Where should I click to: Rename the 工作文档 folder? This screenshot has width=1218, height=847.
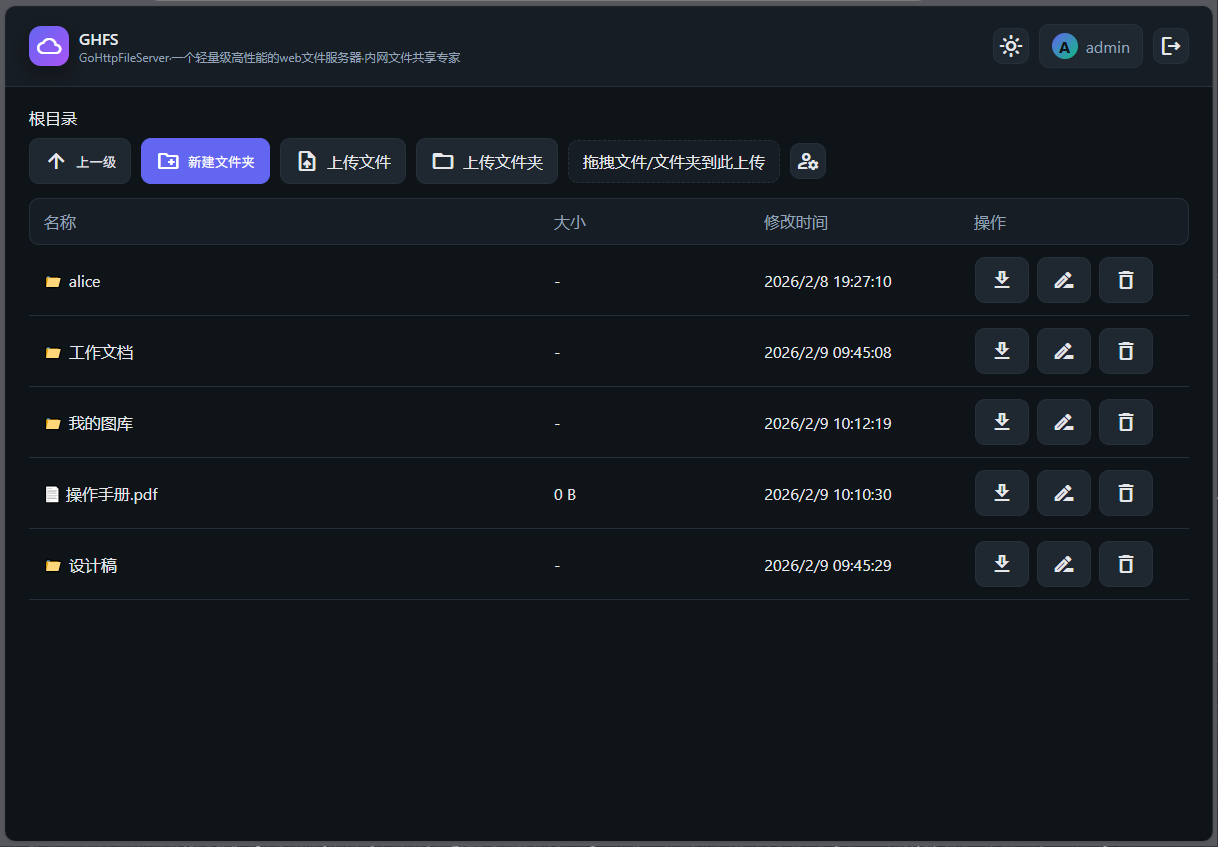tap(1063, 351)
